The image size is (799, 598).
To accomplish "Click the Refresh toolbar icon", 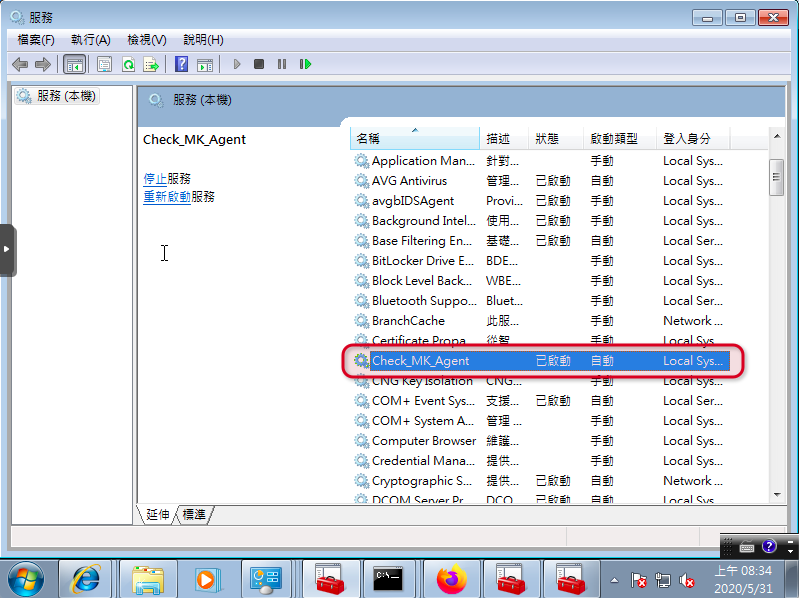I will point(128,64).
